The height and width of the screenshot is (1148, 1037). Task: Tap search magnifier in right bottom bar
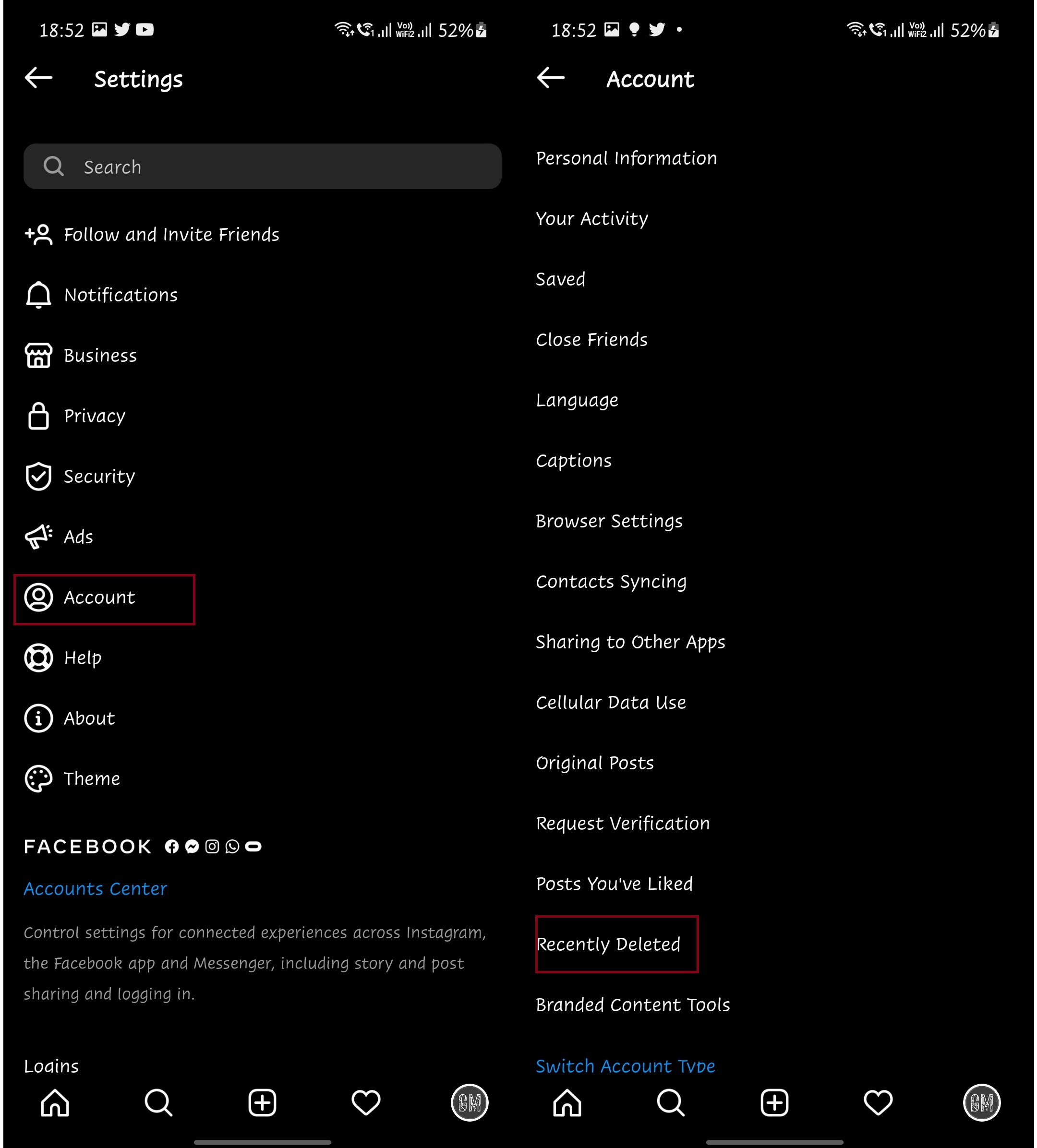(x=671, y=1103)
